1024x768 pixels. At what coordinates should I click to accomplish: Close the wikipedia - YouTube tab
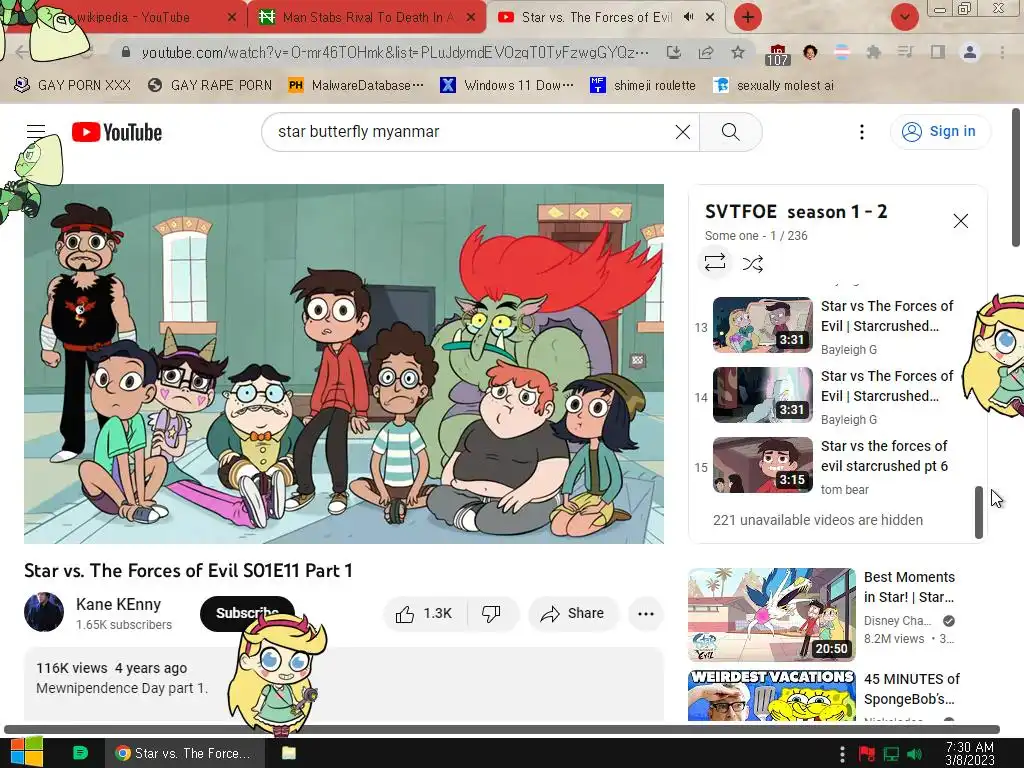click(x=232, y=18)
